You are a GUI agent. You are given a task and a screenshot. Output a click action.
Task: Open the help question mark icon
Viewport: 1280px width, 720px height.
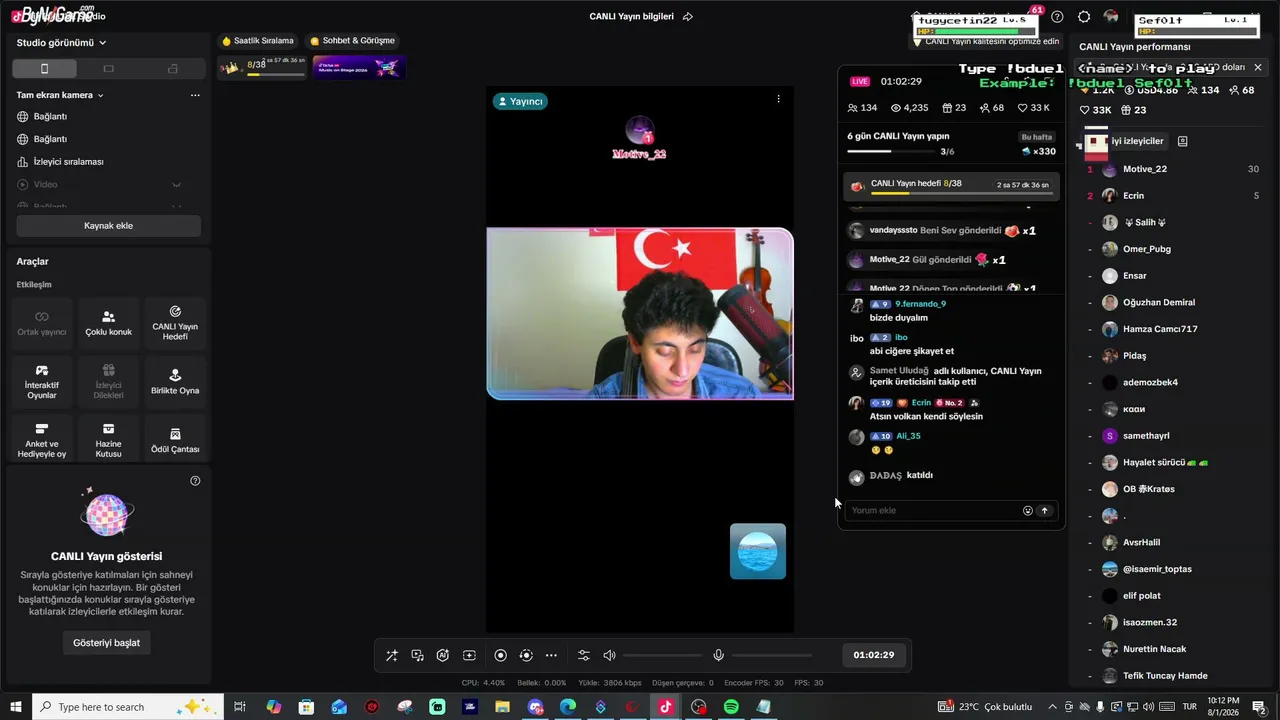tap(1057, 17)
